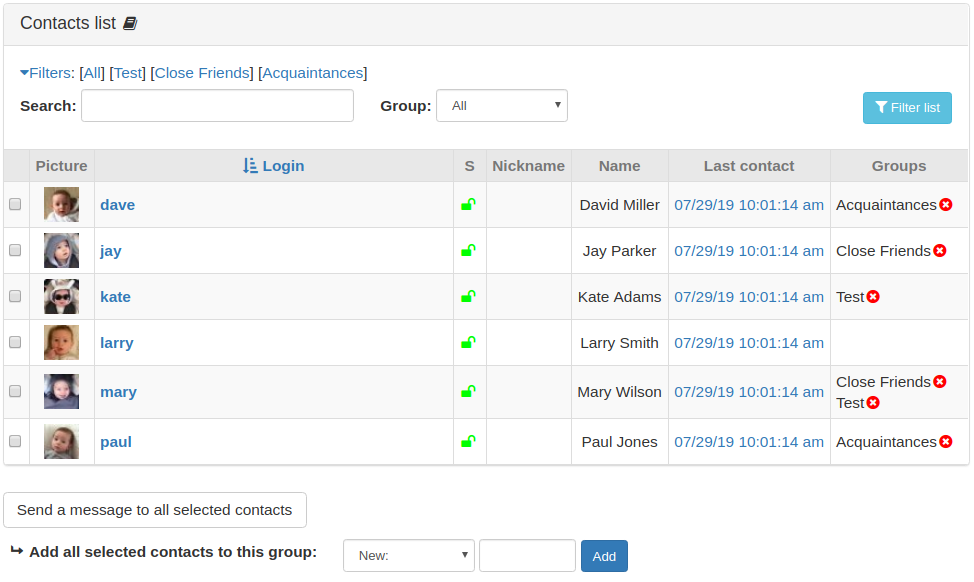
Task: Click the name David Miller
Action: [x=619, y=204]
